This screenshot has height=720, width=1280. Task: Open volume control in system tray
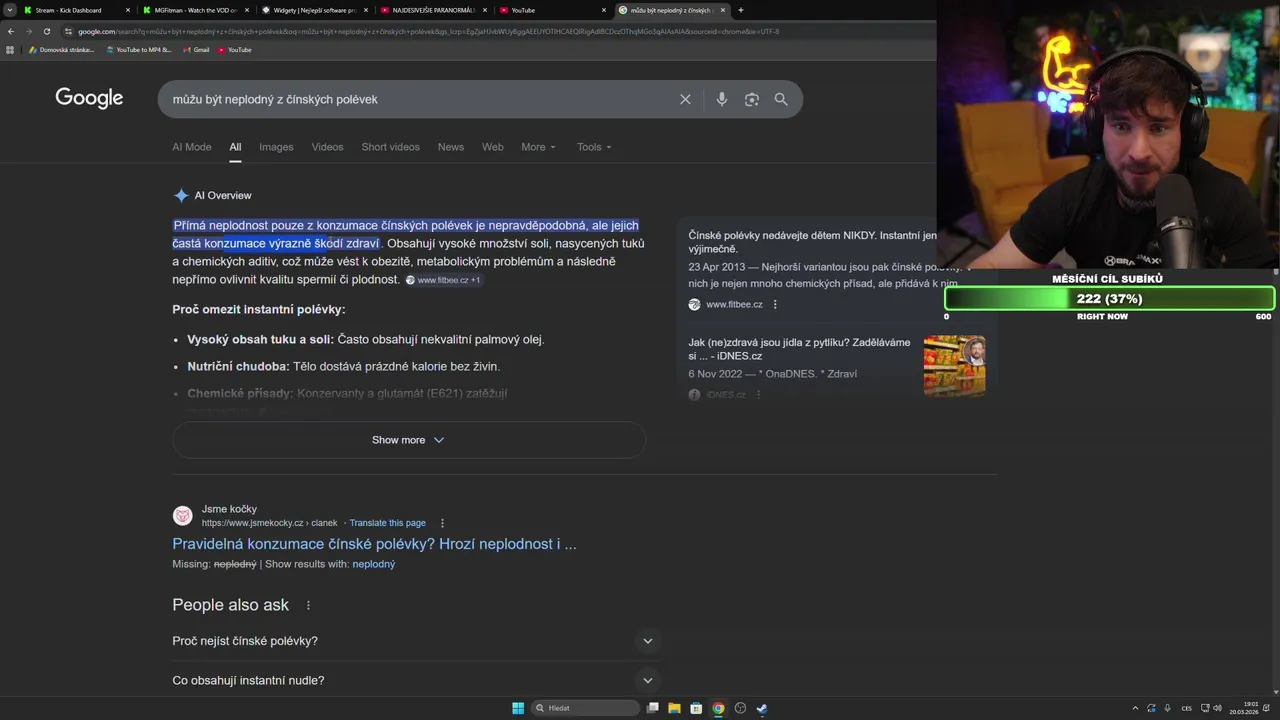point(1217,708)
